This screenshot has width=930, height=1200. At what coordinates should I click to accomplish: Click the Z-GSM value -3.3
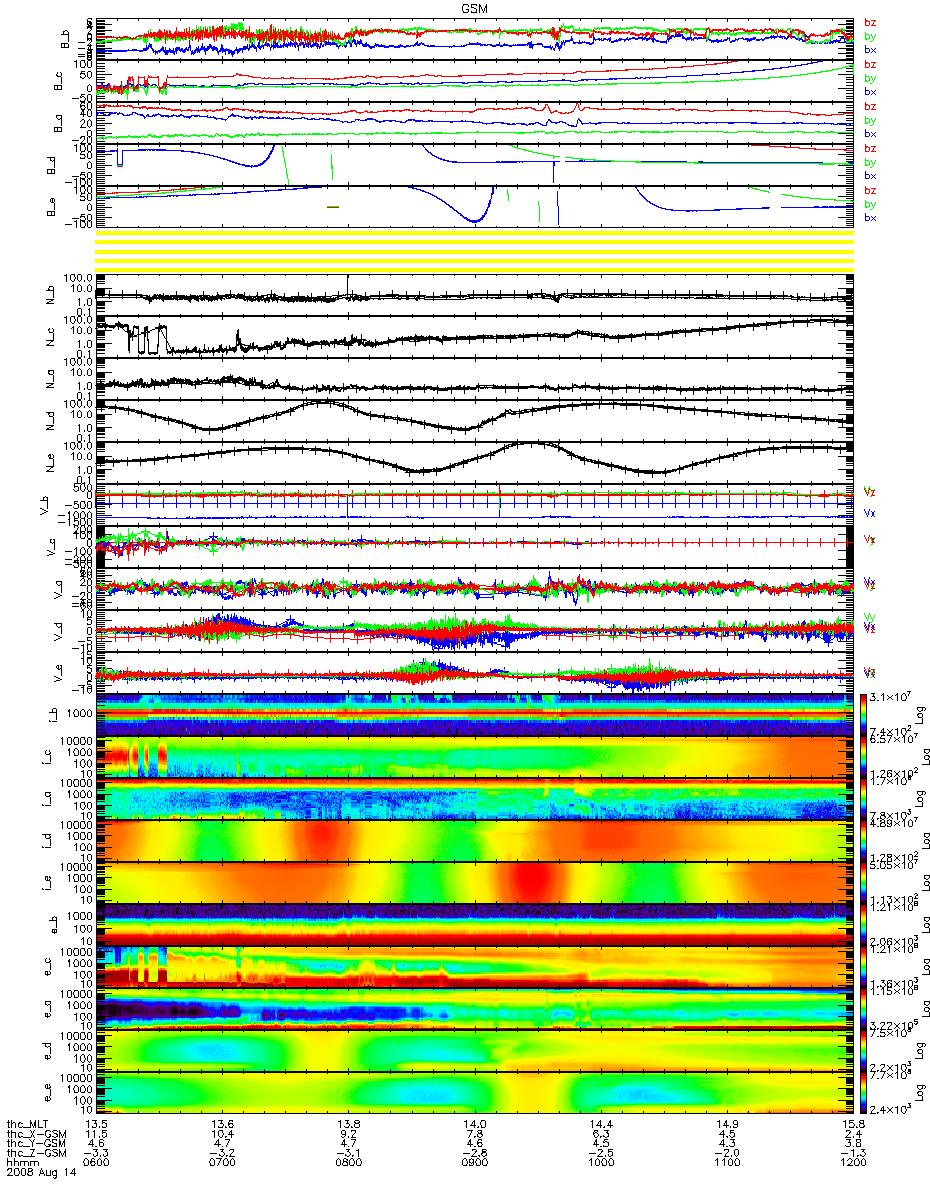pos(97,1152)
